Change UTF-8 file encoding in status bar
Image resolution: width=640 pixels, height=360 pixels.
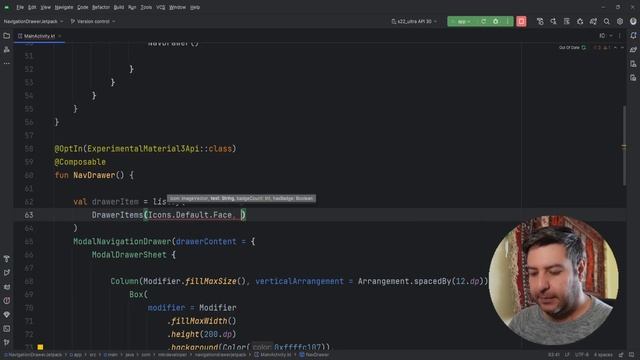[581, 355]
